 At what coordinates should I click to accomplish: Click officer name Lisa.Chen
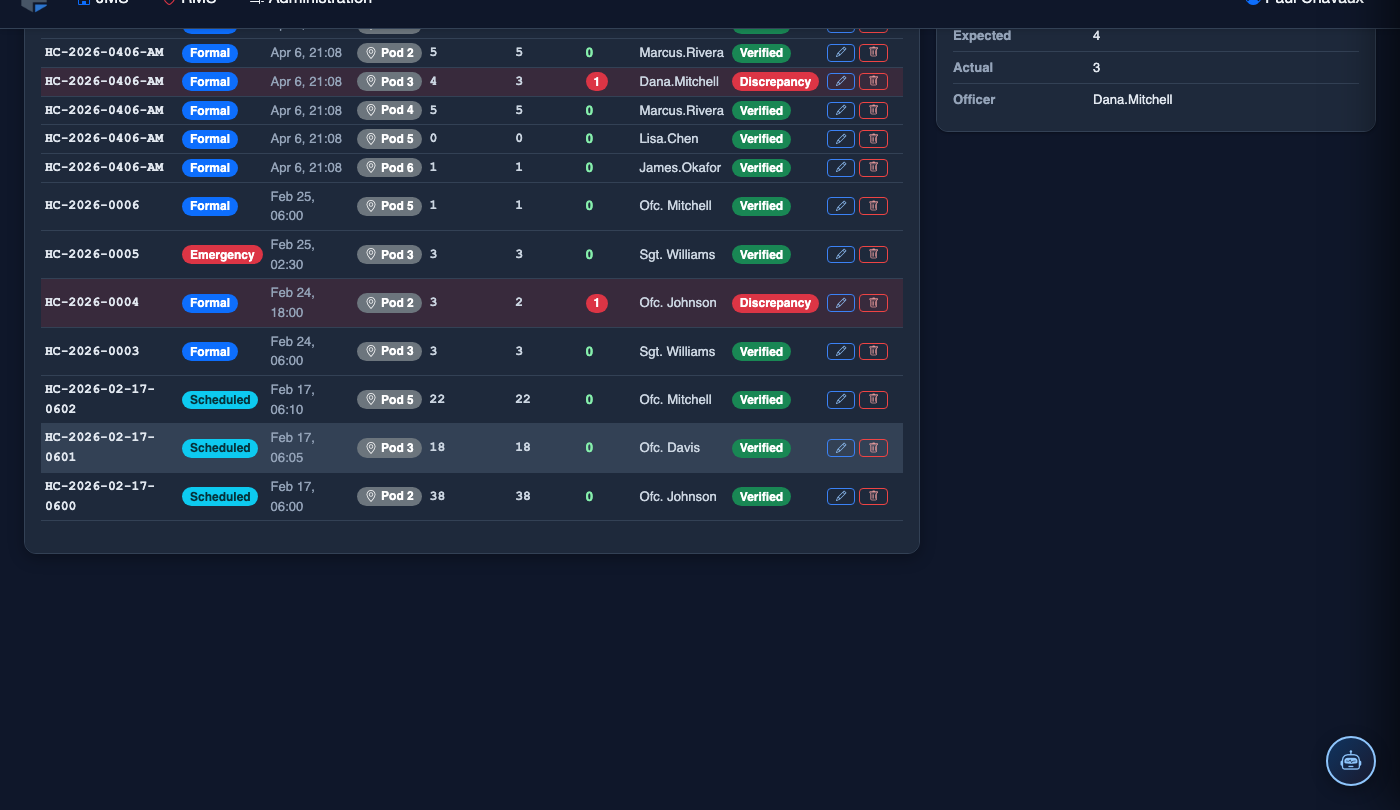(669, 139)
